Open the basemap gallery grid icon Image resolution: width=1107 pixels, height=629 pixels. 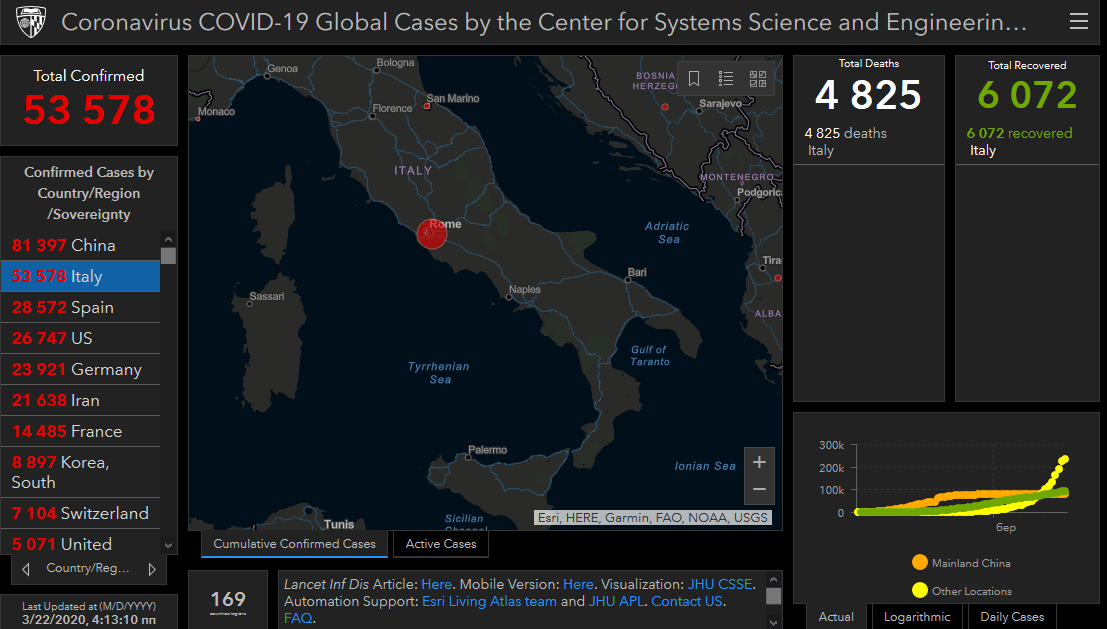pyautogui.click(x=758, y=78)
